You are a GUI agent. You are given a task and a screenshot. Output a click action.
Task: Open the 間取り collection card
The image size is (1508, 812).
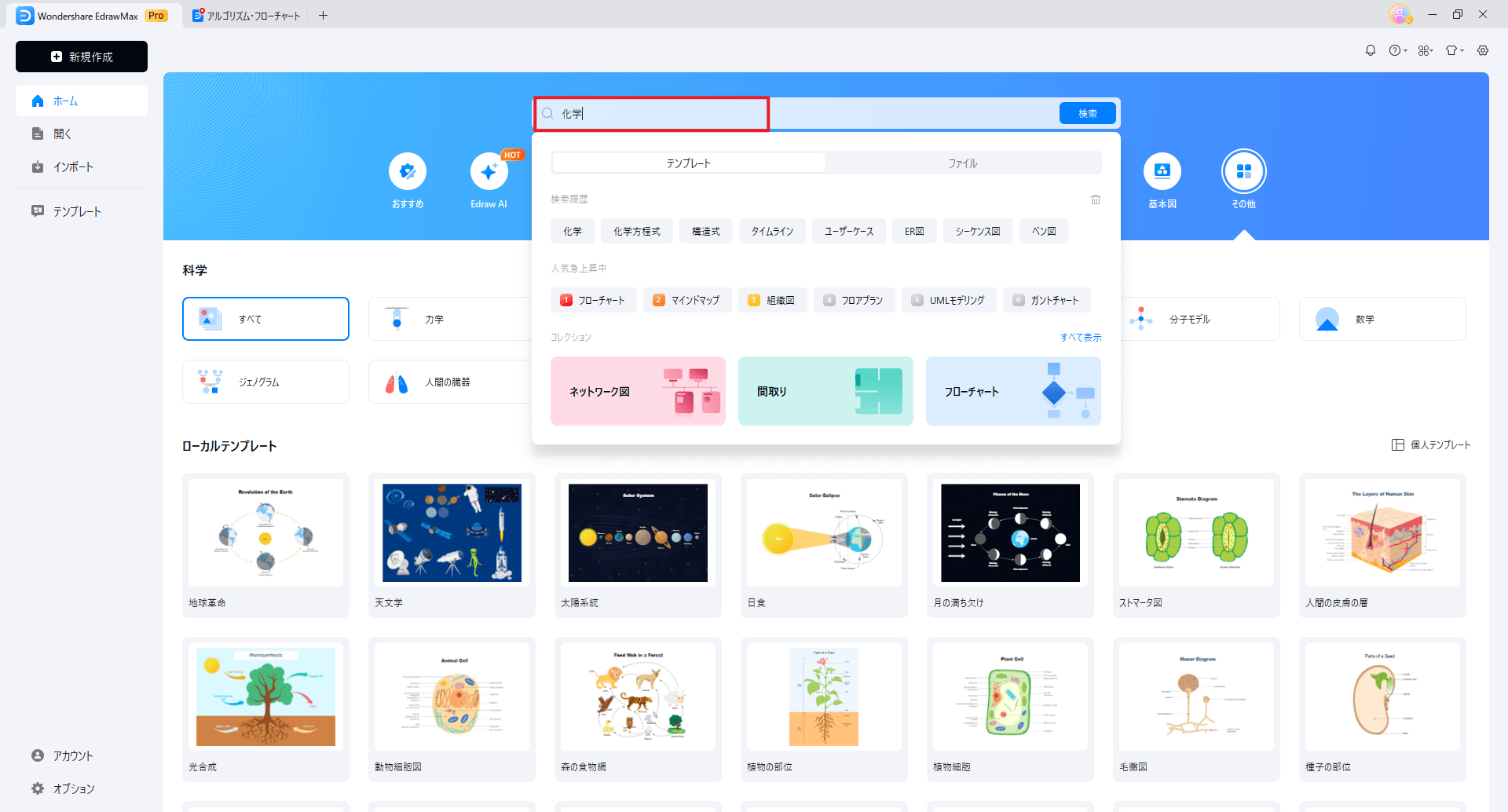click(x=825, y=391)
